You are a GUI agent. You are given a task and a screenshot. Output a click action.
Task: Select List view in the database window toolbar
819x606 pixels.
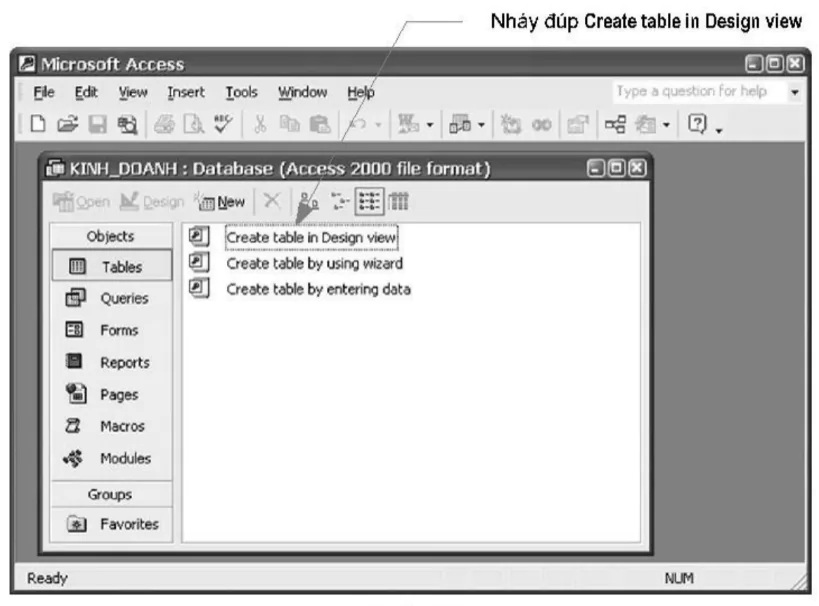point(369,201)
